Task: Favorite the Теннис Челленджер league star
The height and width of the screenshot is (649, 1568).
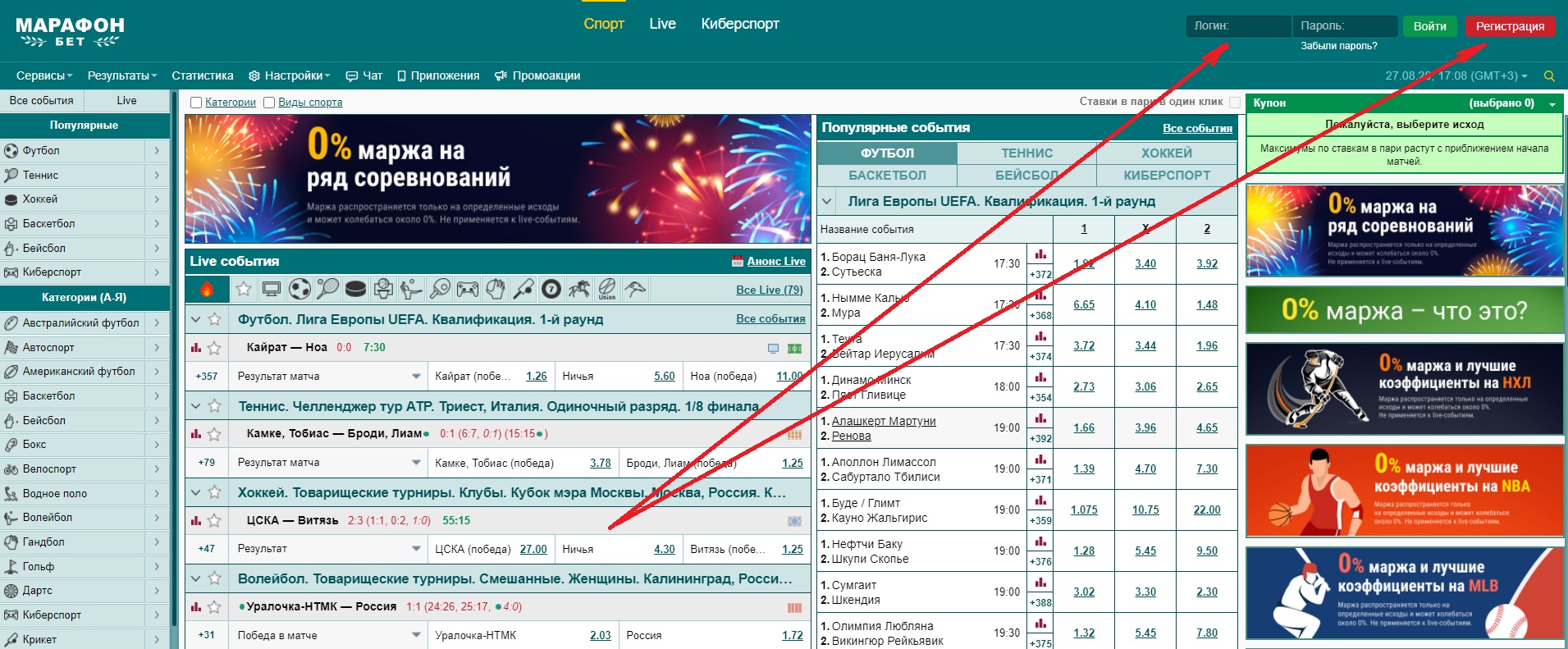Action: tap(215, 406)
